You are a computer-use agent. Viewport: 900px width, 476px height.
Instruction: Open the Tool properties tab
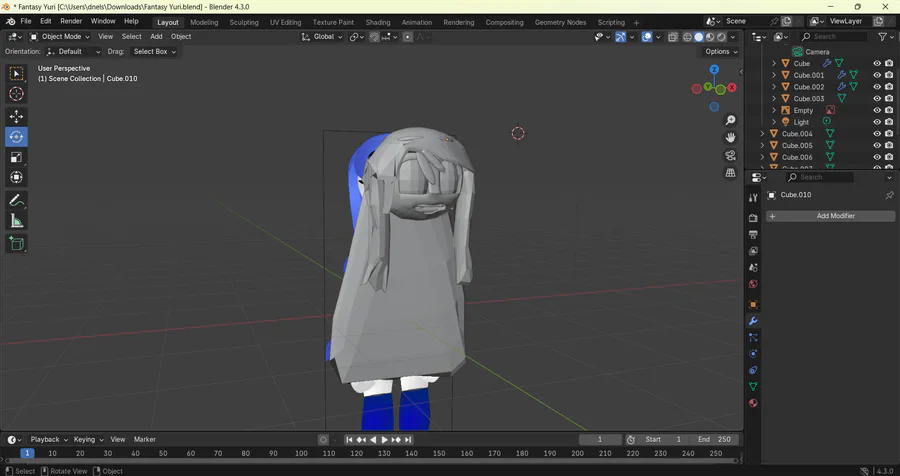[753, 198]
